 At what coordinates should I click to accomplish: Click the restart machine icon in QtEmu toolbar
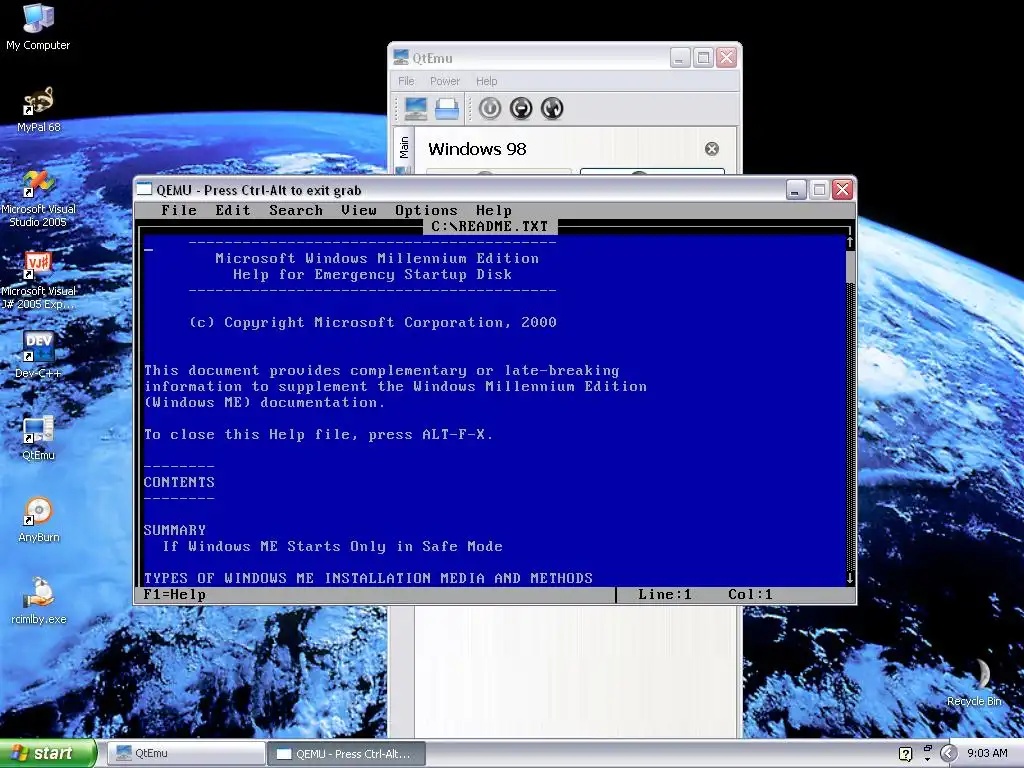coord(552,108)
